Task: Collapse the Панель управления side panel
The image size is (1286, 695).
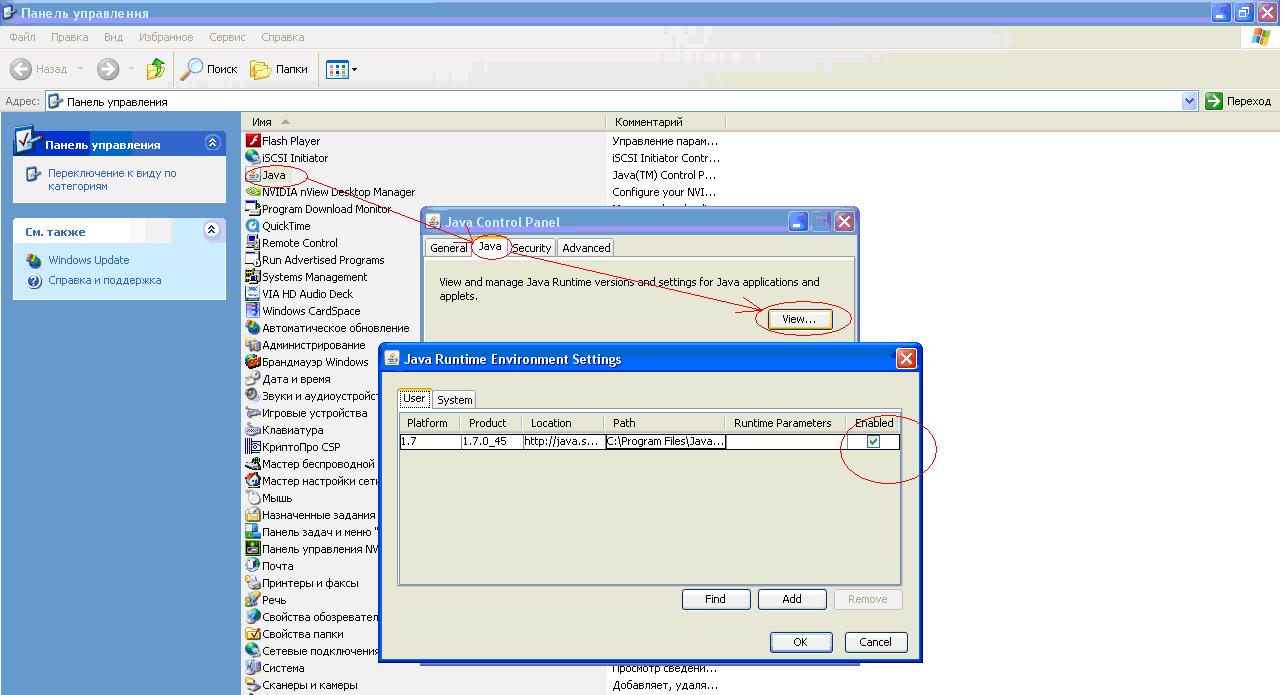Action: [212, 143]
